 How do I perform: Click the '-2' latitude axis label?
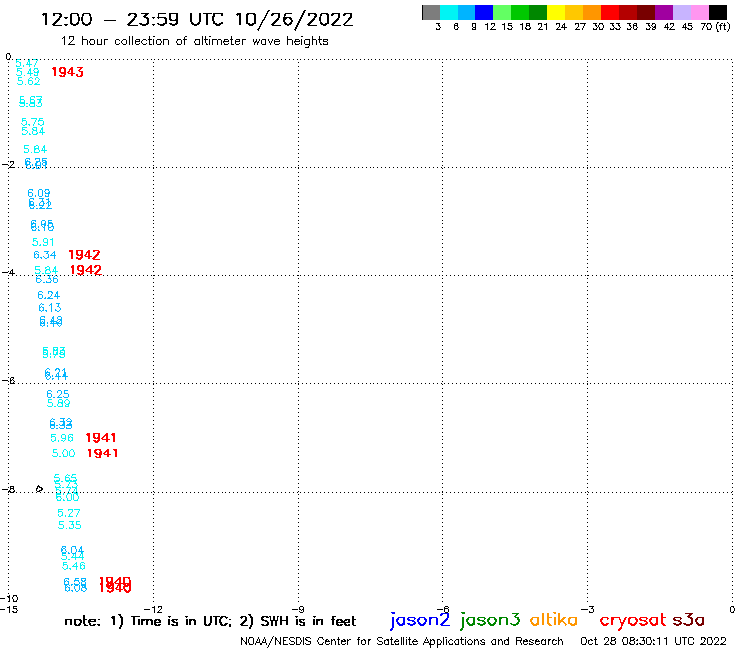point(8,164)
